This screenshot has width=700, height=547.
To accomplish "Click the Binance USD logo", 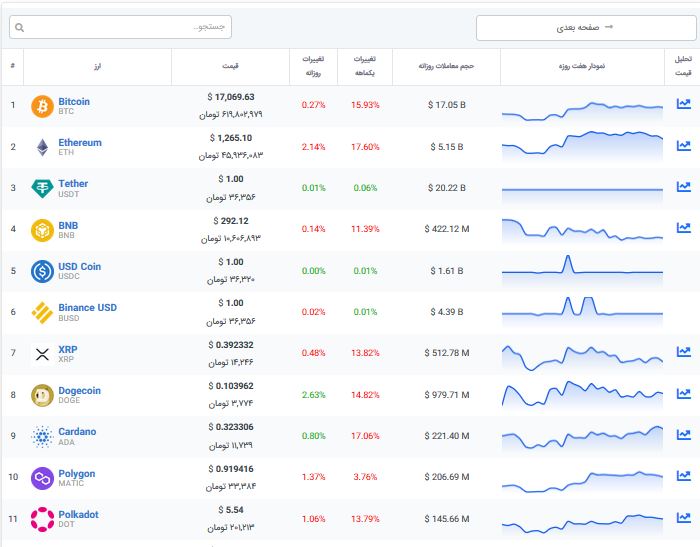I will pyautogui.click(x=42, y=313).
